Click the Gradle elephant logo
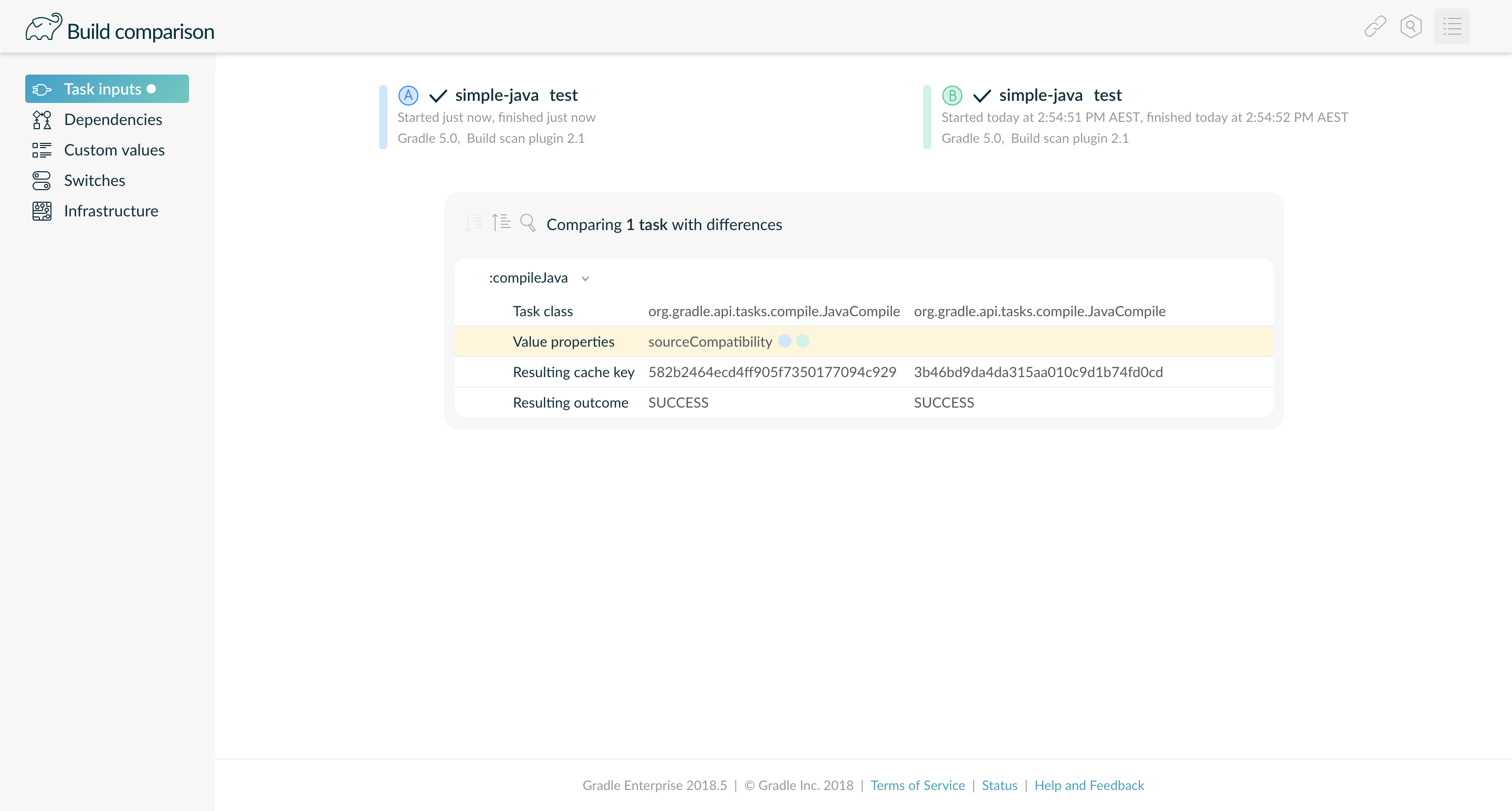The width and height of the screenshot is (1512, 811). coord(44,28)
